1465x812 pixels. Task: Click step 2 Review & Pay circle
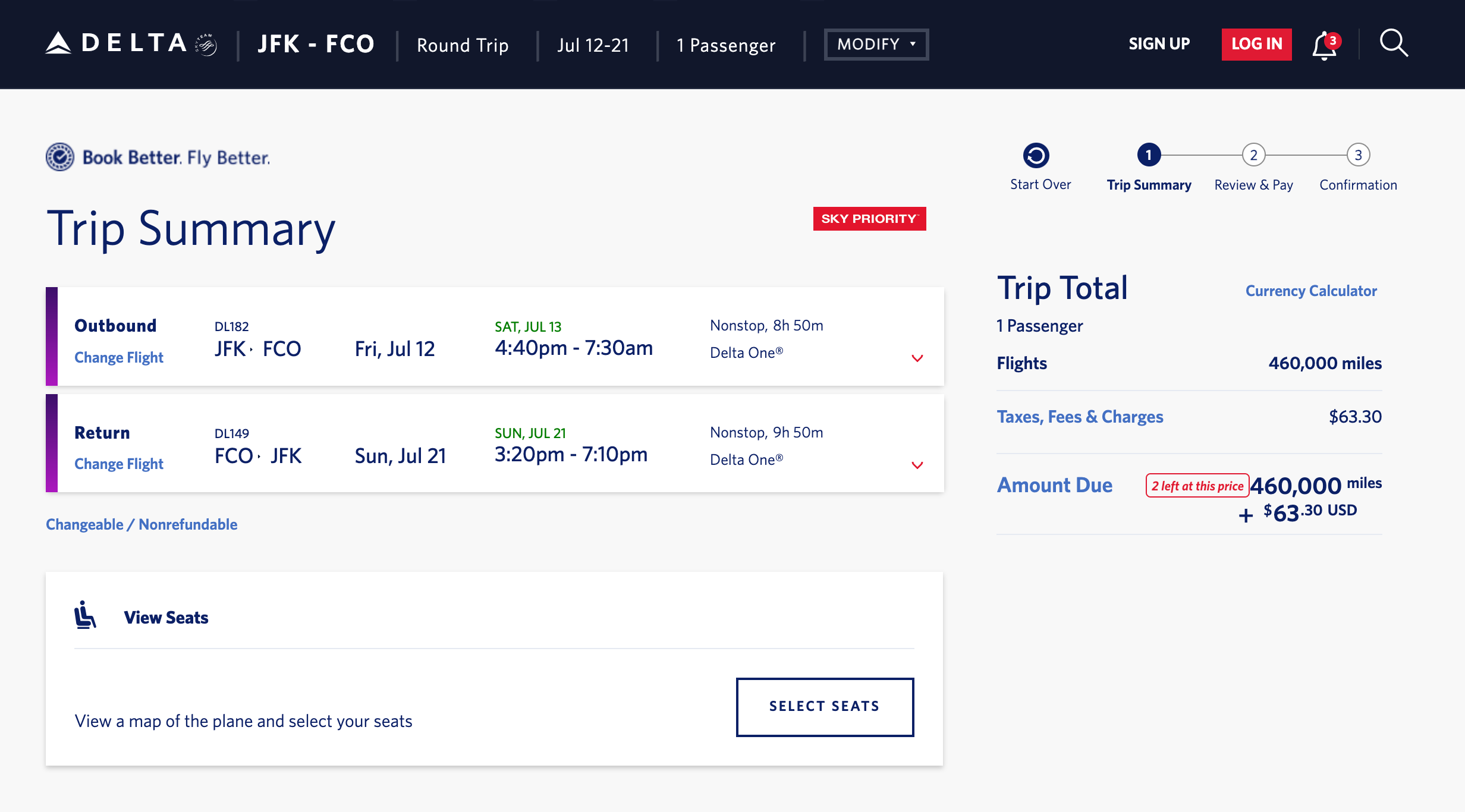(x=1253, y=155)
